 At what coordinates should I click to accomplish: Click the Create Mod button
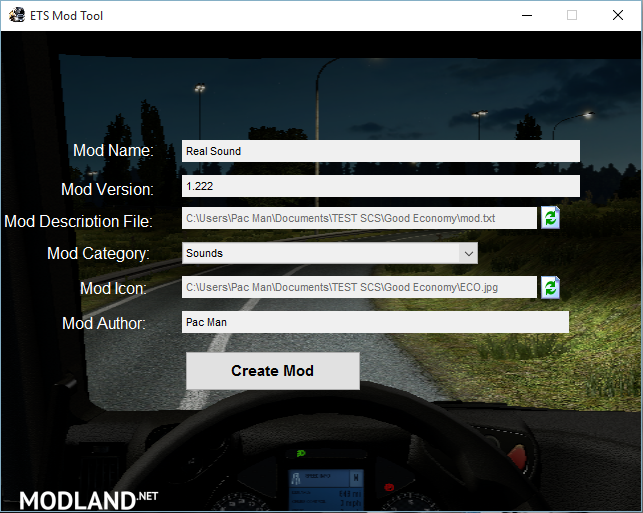point(273,371)
